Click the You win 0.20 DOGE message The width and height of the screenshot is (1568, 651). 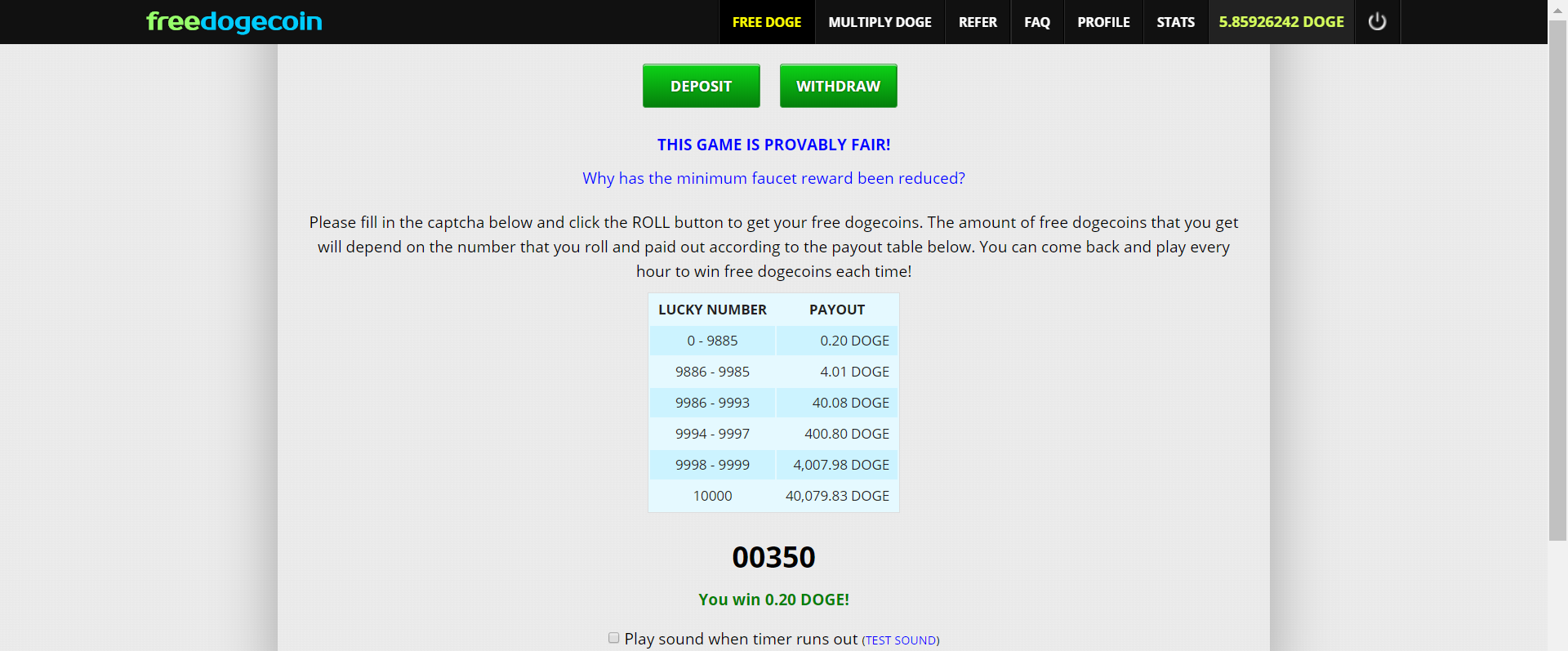[773, 600]
